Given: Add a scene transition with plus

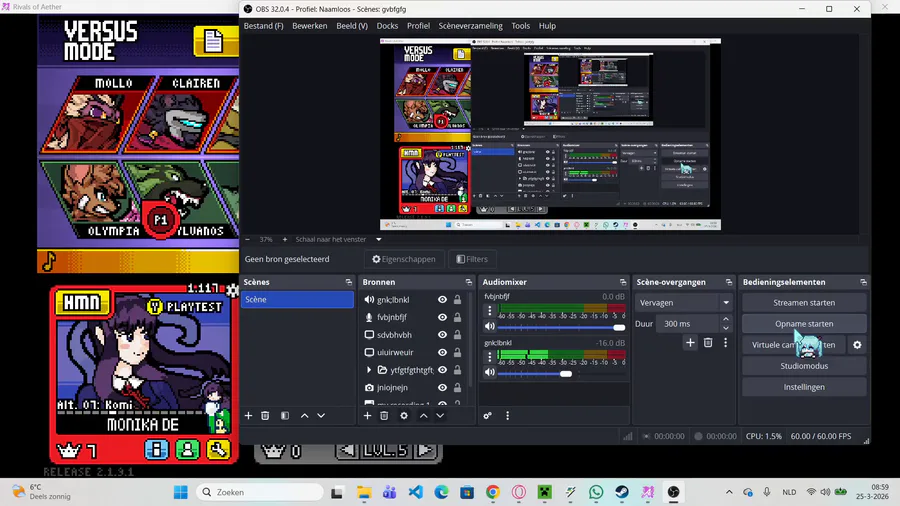Looking at the screenshot, I should pos(690,342).
